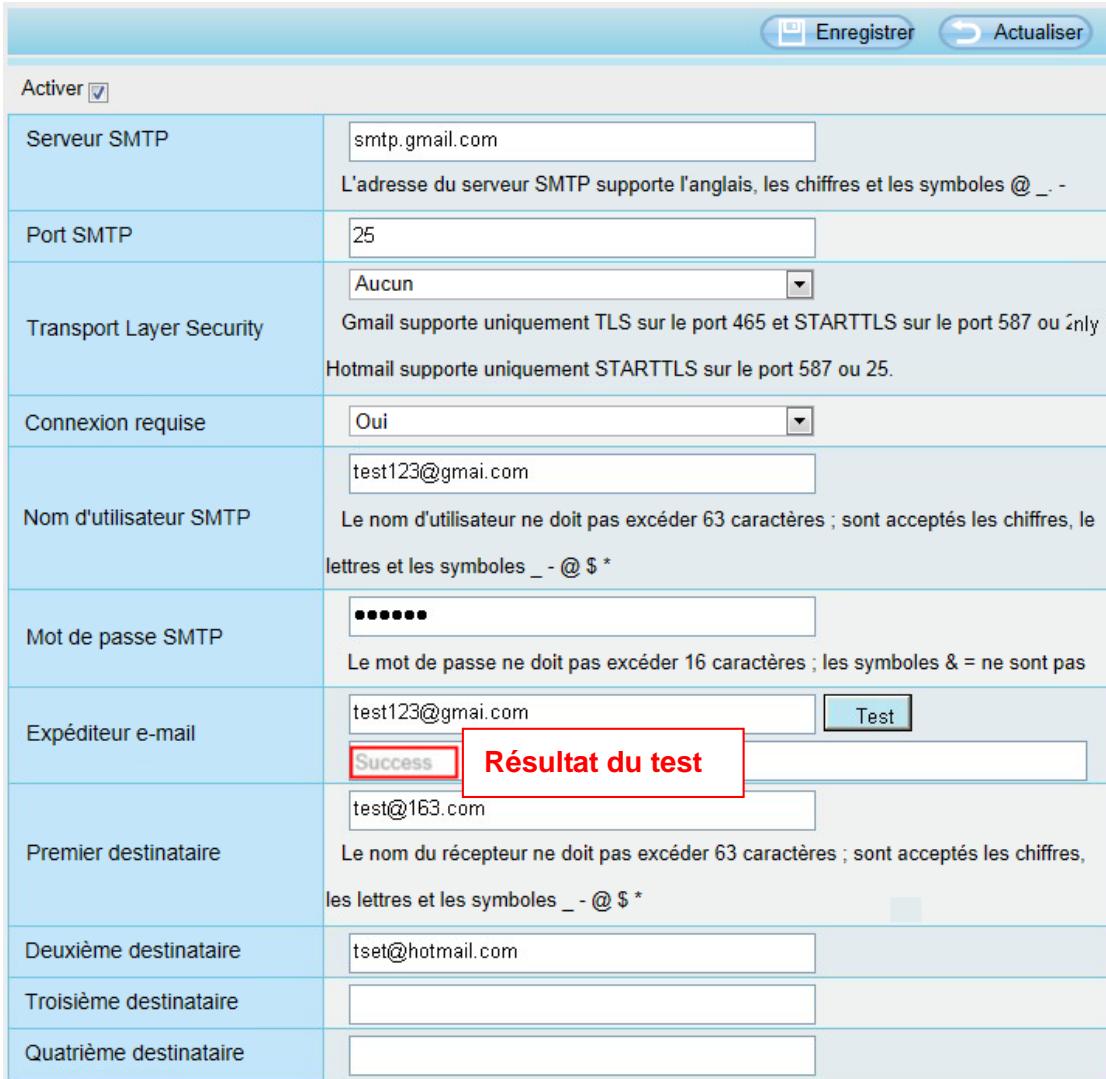Click the 'Expéditeur e-mail' label
This screenshot has height=1079, width=1106.
(111, 733)
